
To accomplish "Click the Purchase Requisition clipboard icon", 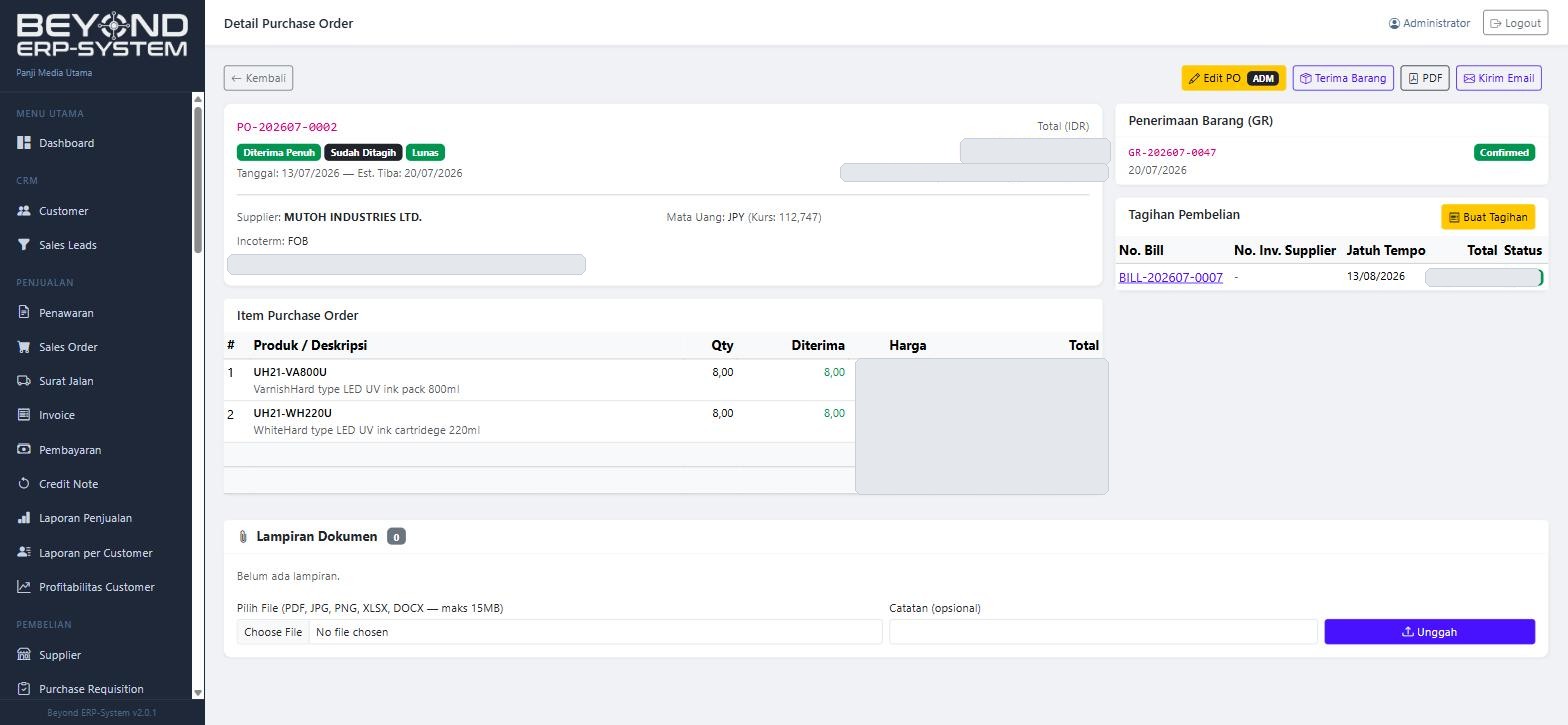I will [24, 689].
